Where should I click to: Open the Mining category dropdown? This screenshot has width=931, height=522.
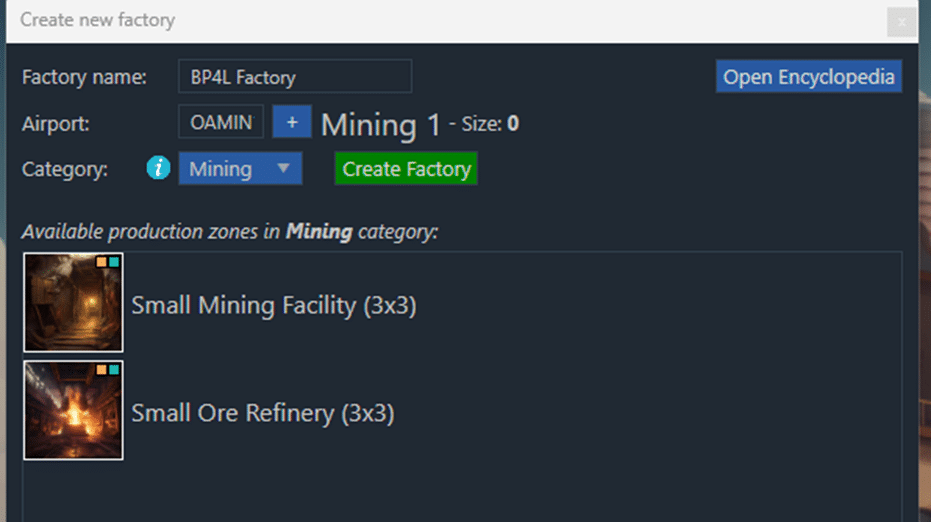click(239, 169)
